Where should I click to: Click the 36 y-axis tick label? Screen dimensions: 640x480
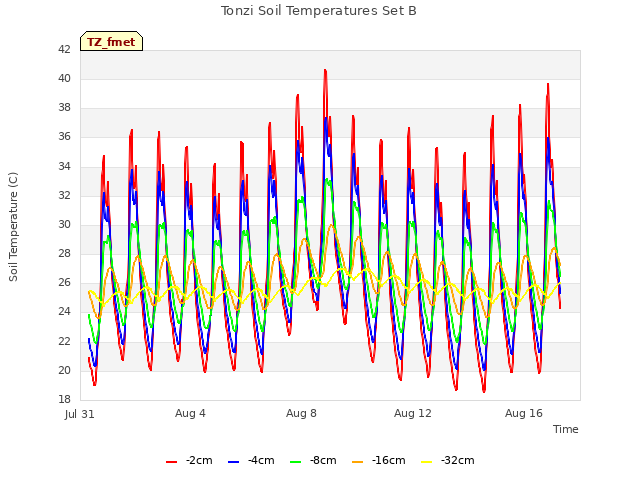coord(64,137)
